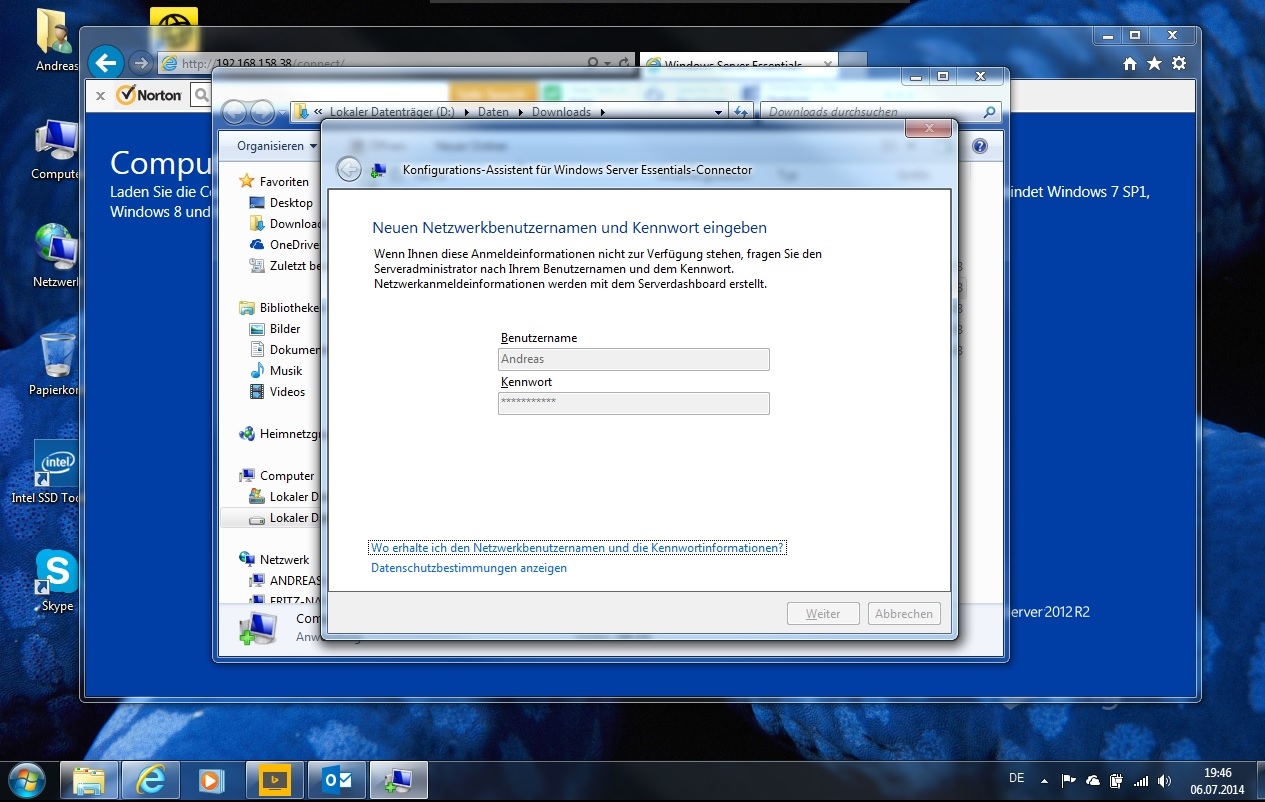Open the Intel SSD Toolbox desktop shortcut
The width and height of the screenshot is (1265, 802).
(45, 471)
